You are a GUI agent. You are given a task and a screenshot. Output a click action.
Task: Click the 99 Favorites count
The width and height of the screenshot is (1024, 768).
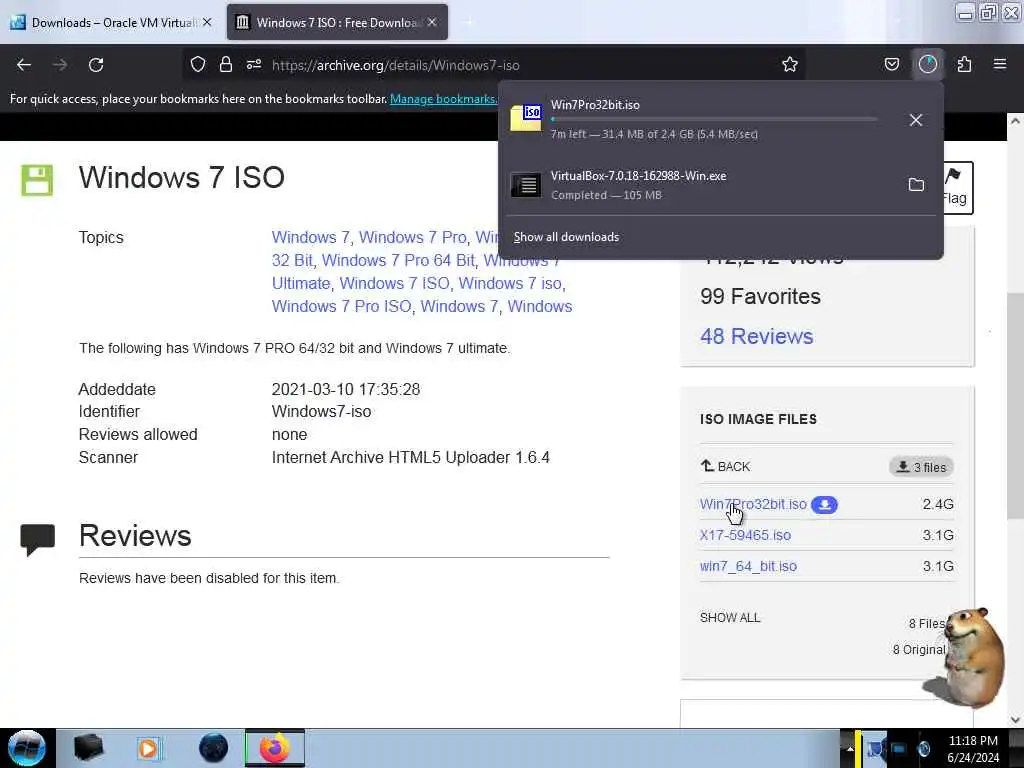(x=760, y=296)
